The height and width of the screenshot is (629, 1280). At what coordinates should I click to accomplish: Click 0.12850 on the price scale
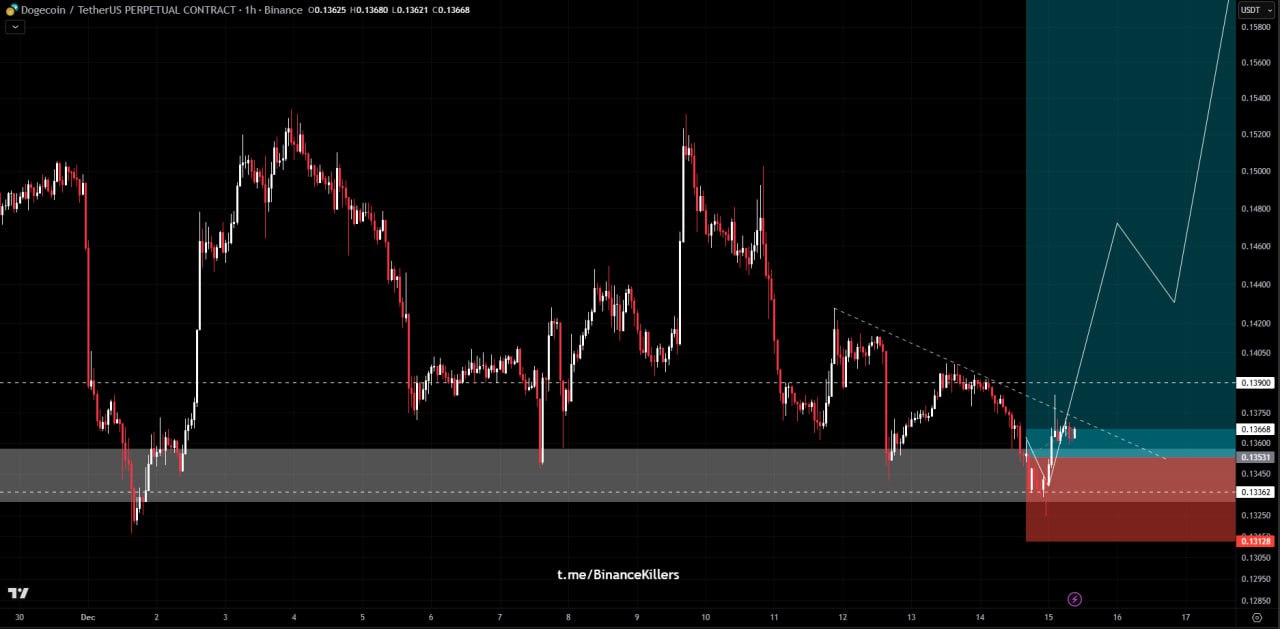(x=1256, y=601)
